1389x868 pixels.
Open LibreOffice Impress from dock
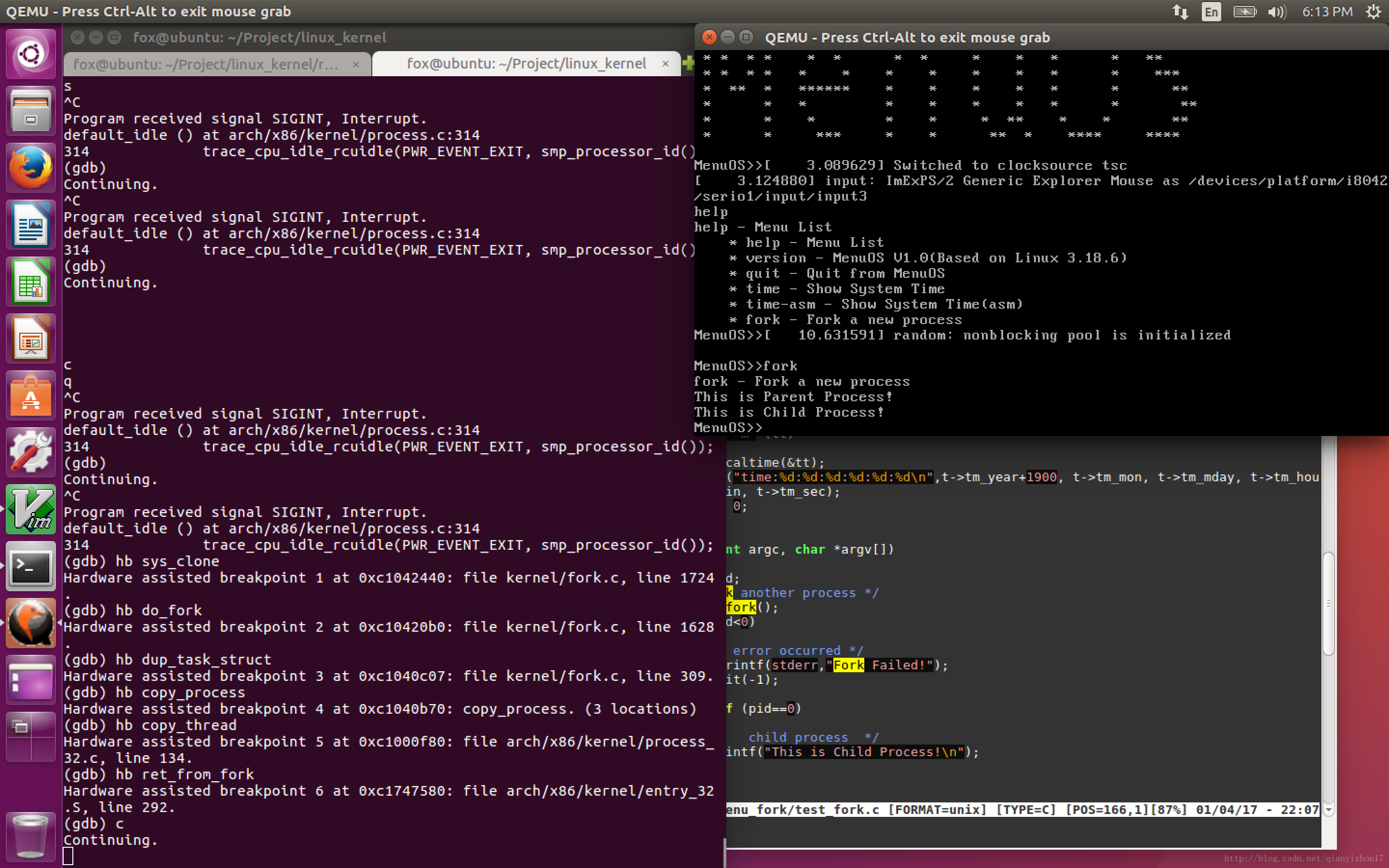(x=30, y=339)
